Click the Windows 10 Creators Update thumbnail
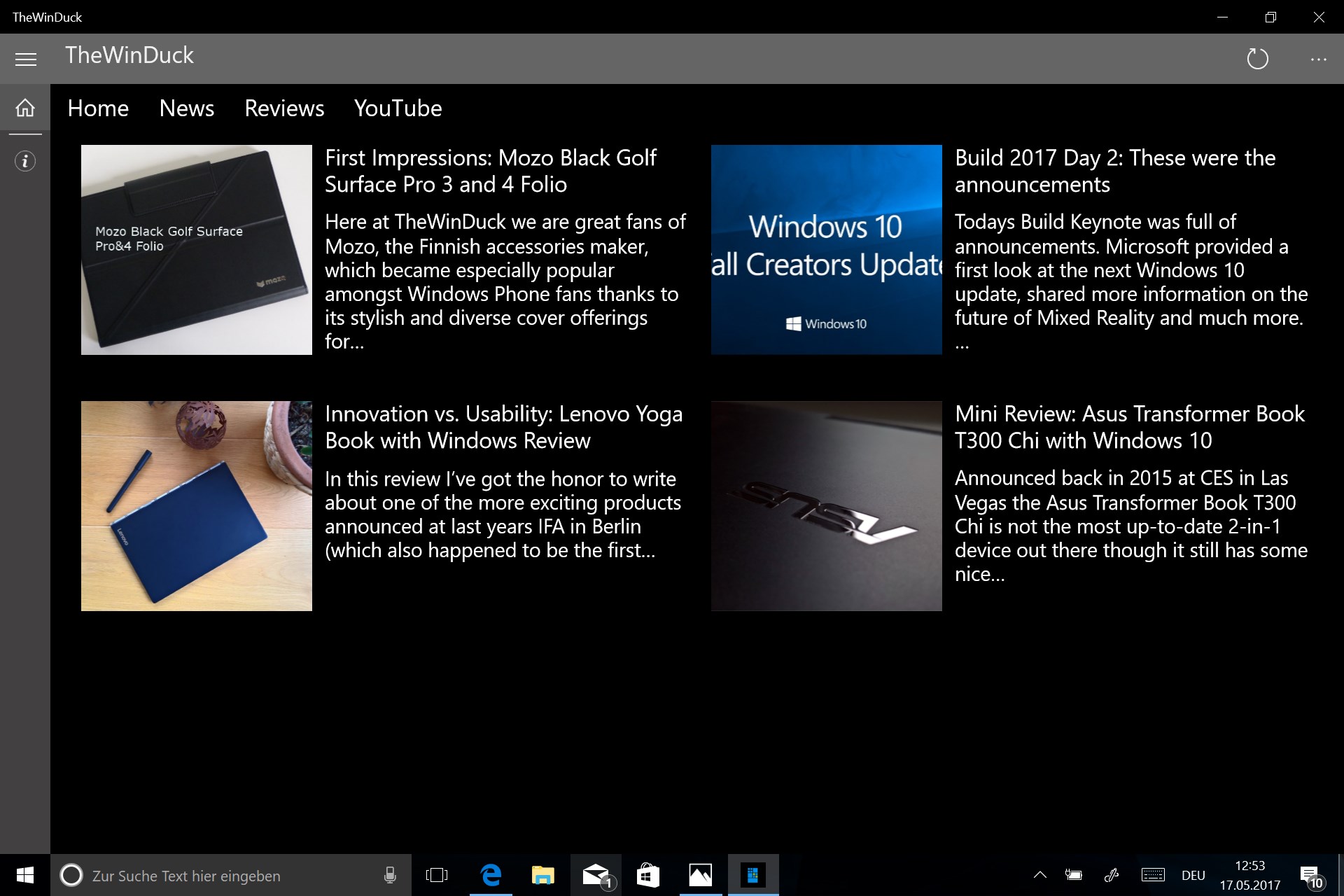The height and width of the screenshot is (896, 1344). [826, 249]
